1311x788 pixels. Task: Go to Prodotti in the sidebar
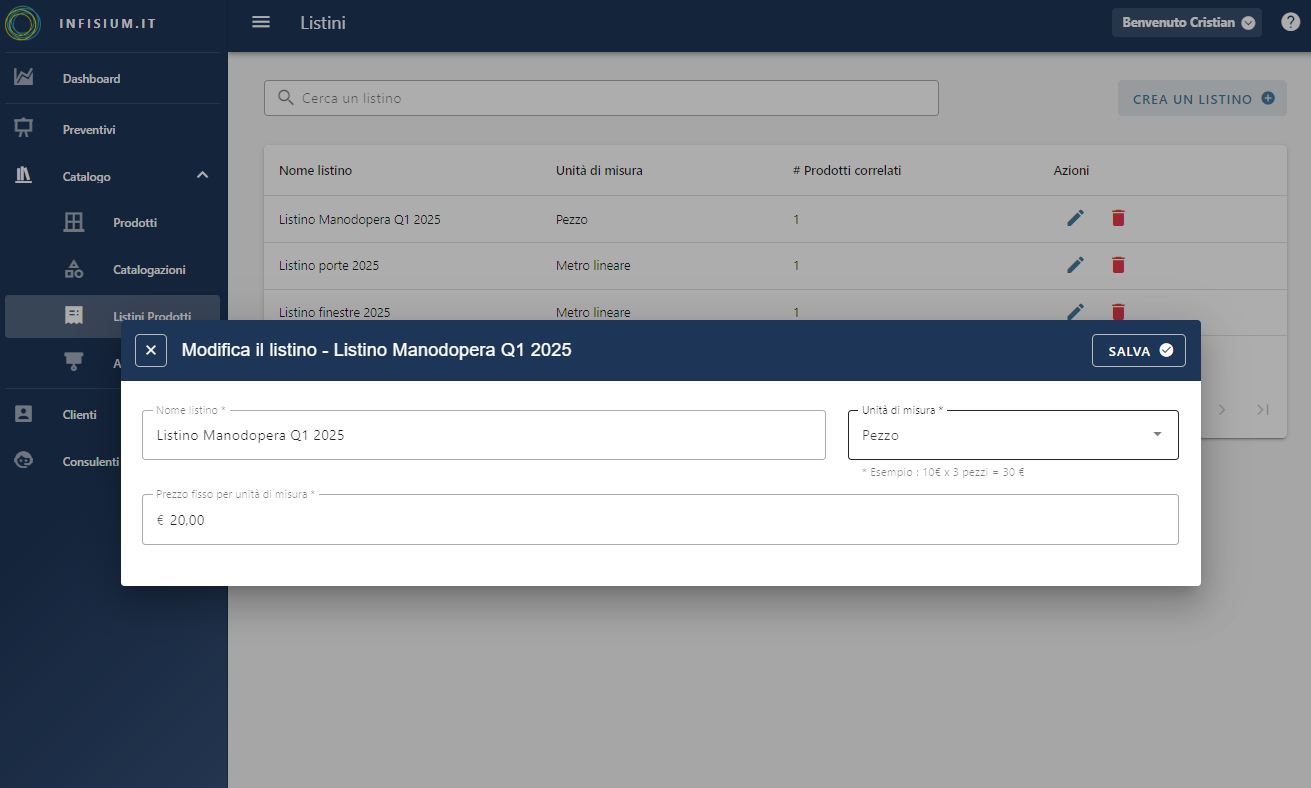135,223
